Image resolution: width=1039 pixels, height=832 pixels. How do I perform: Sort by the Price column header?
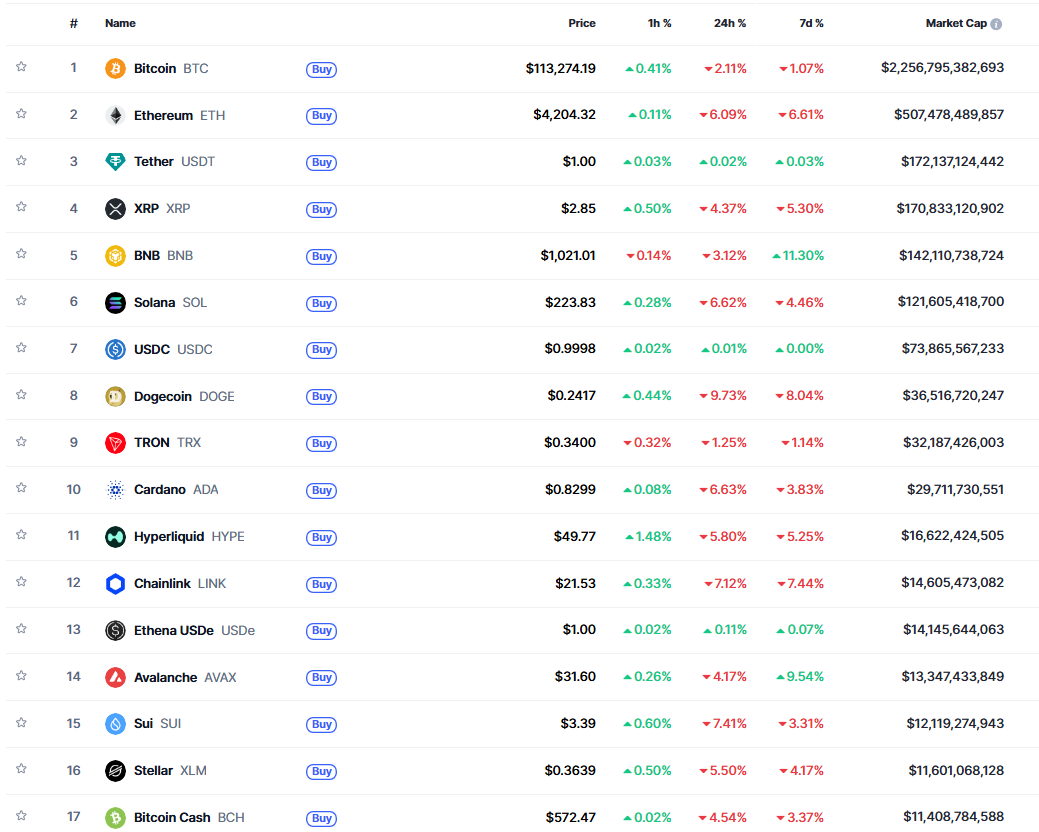click(582, 23)
